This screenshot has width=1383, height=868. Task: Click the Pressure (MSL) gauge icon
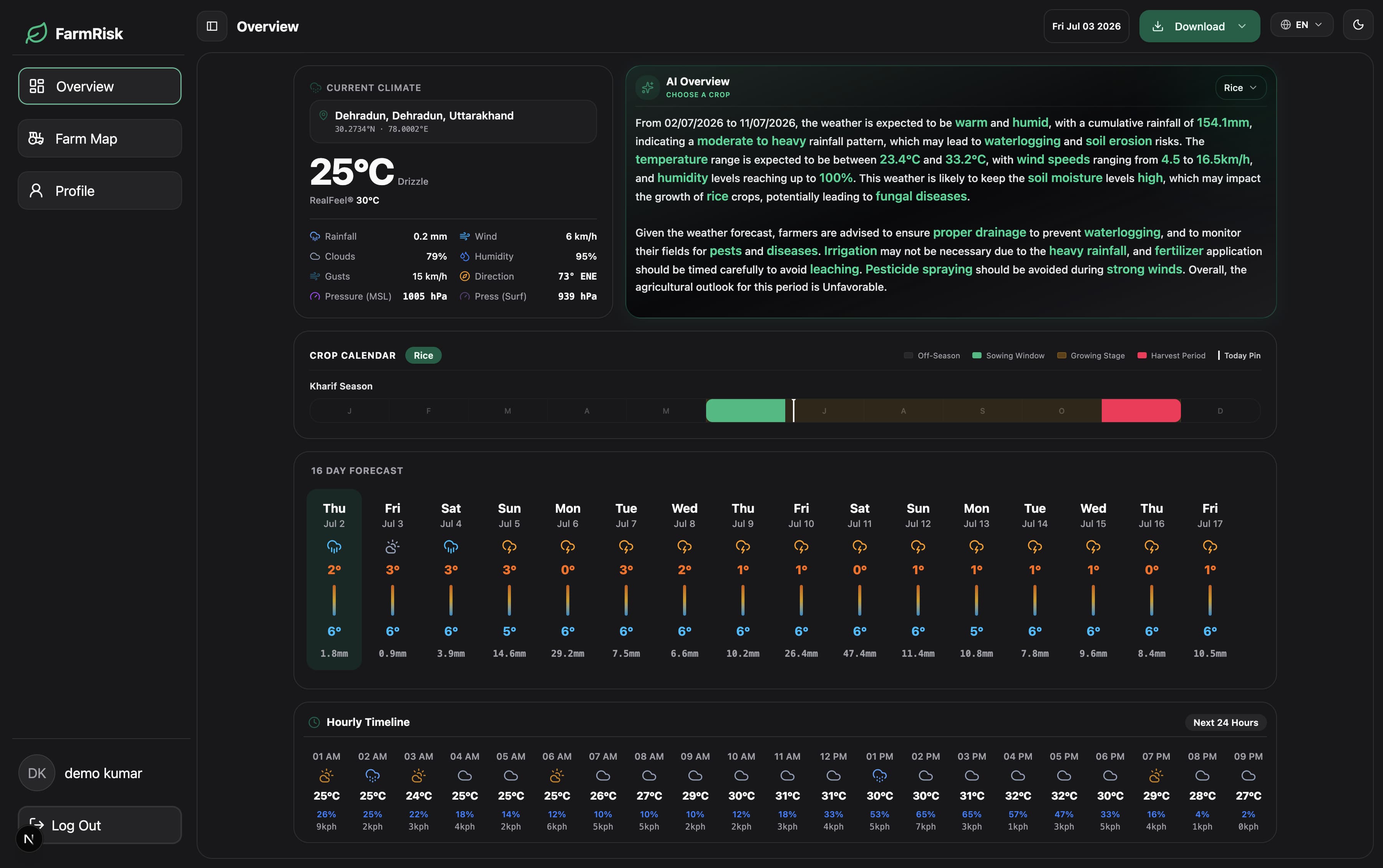pyautogui.click(x=315, y=297)
